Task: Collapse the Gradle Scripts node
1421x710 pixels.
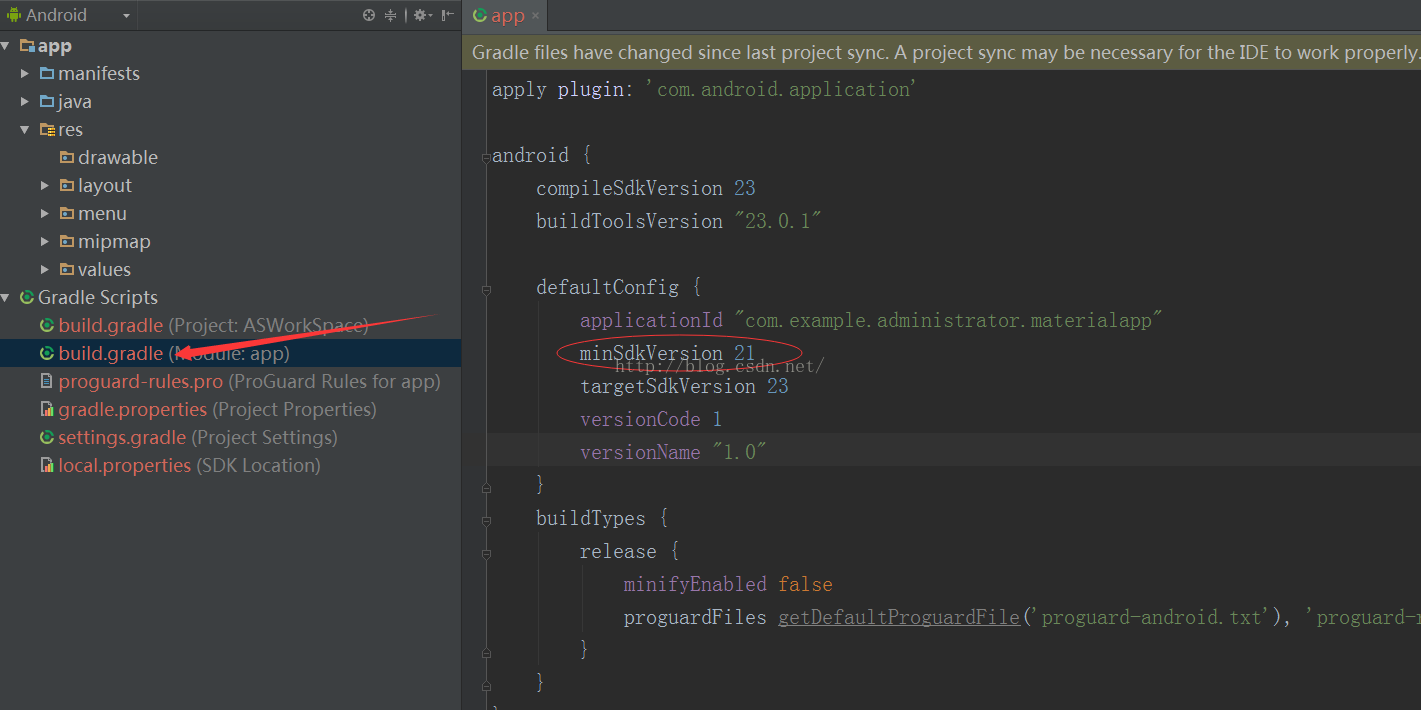Action: [6, 298]
